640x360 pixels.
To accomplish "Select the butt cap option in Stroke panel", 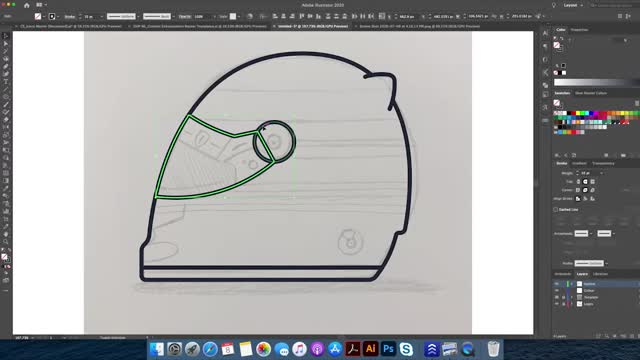I will pyautogui.click(x=578, y=182).
